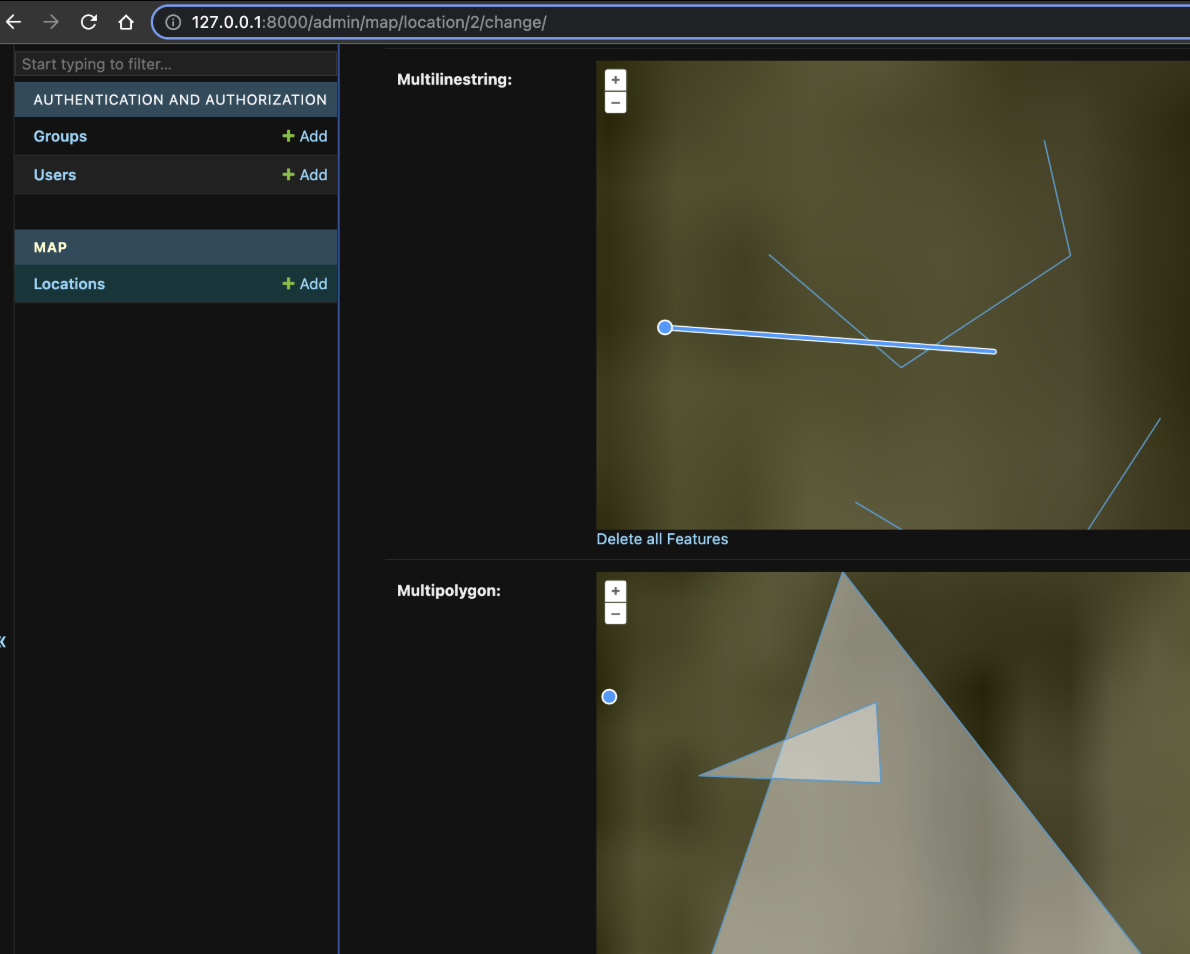
Task: Click Delete all Features under Multilinestring
Action: coord(662,539)
